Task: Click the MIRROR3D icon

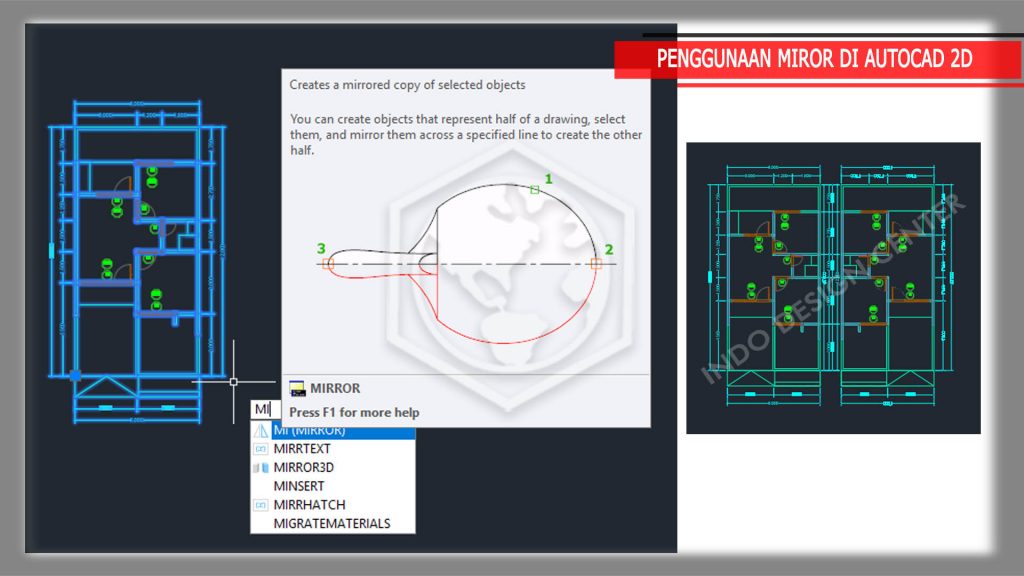Action: pos(261,468)
